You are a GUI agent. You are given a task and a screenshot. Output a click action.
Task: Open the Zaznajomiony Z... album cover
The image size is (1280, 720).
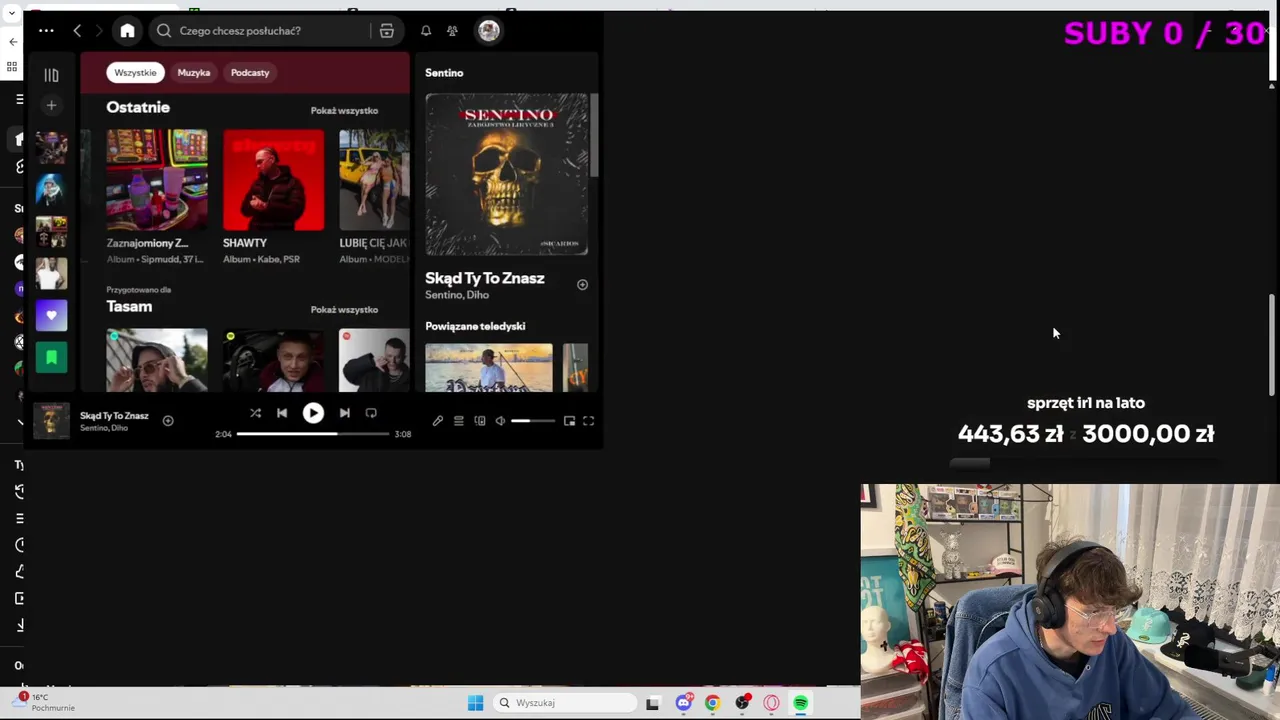(157, 180)
